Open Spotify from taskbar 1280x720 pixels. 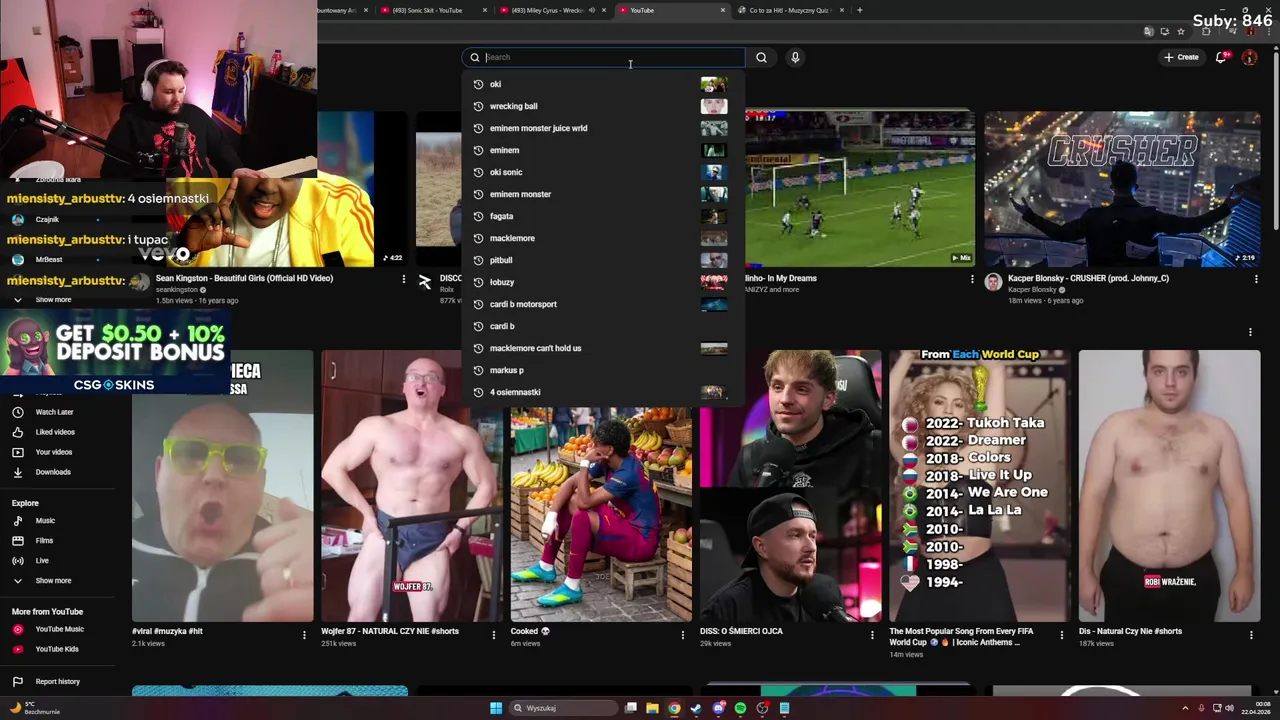740,708
